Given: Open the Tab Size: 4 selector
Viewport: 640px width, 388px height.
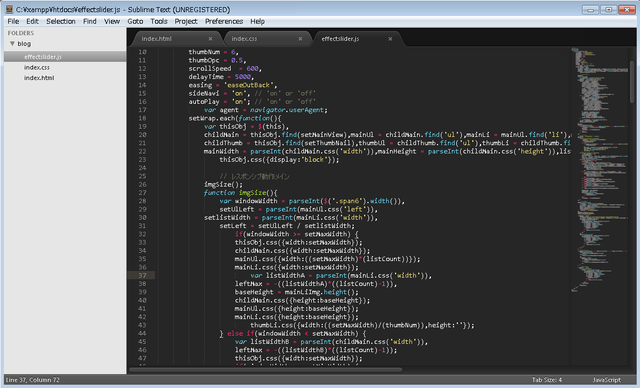Looking at the screenshot, I should click(547, 380).
